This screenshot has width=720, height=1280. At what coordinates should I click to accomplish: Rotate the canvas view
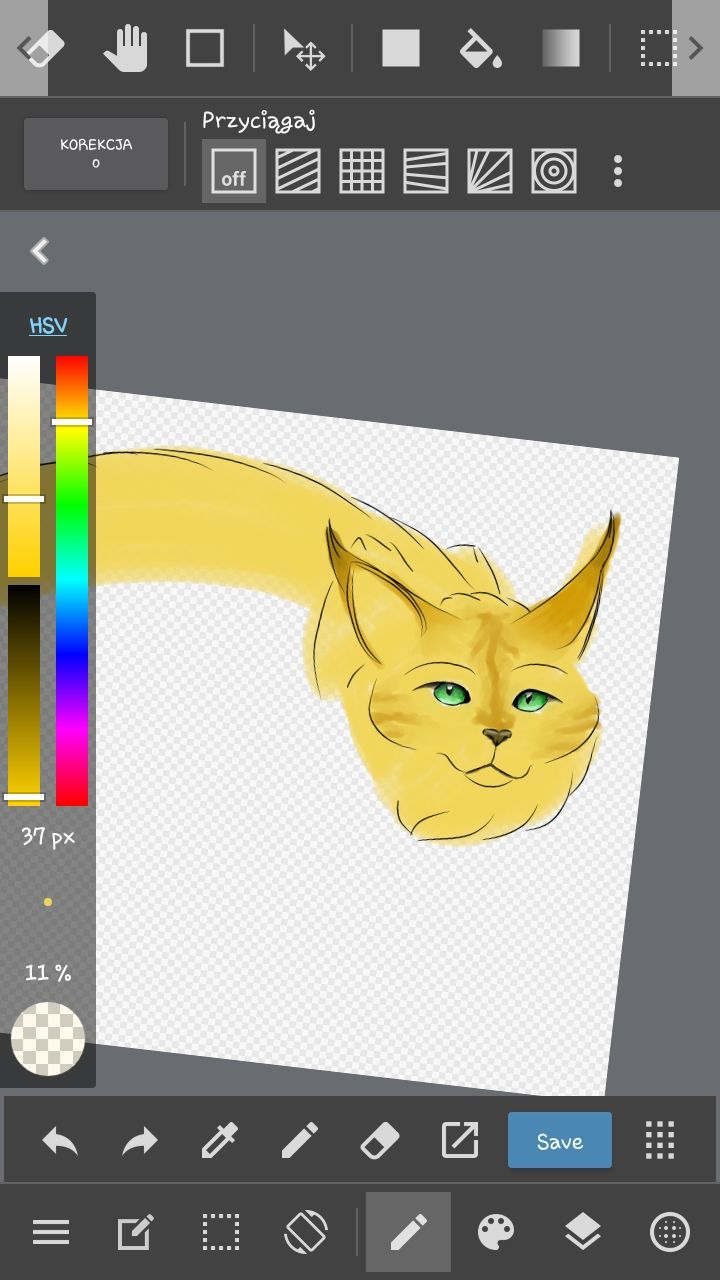305,1232
